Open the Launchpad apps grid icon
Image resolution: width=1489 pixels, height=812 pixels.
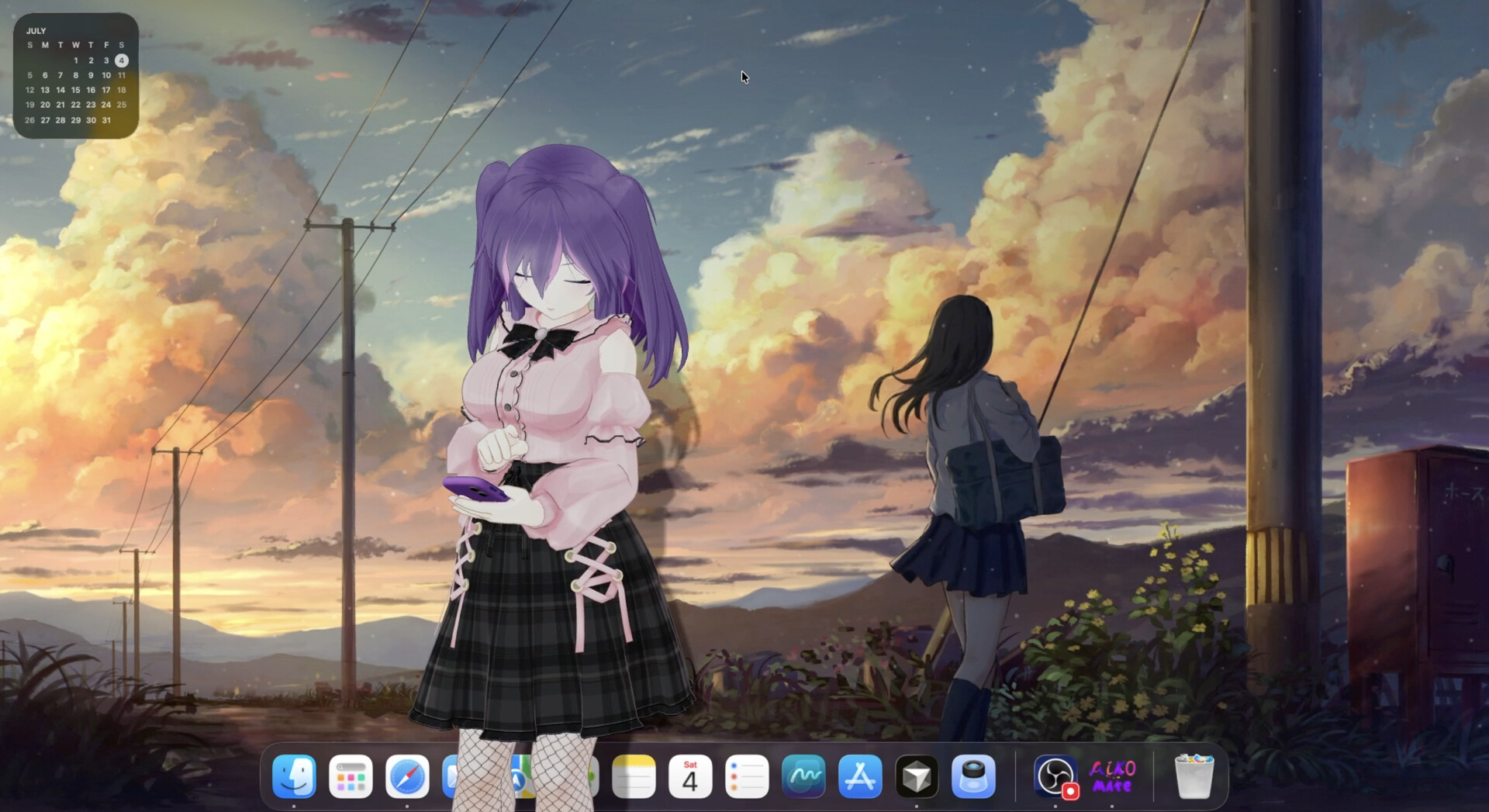click(x=351, y=776)
